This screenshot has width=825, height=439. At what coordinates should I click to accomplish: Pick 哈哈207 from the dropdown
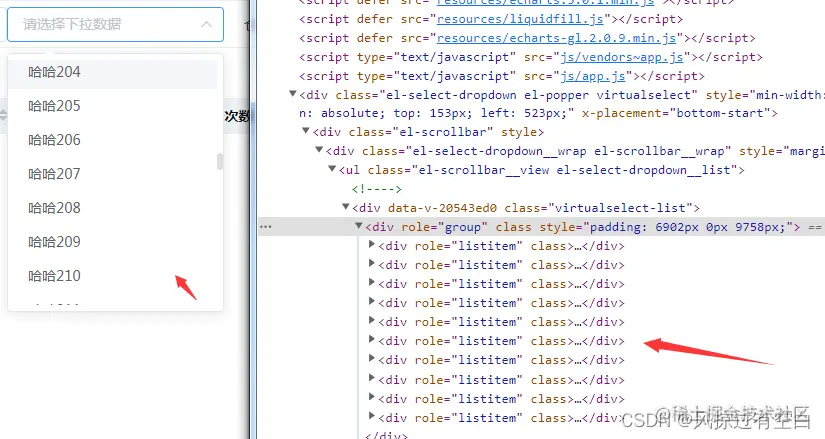click(113, 174)
